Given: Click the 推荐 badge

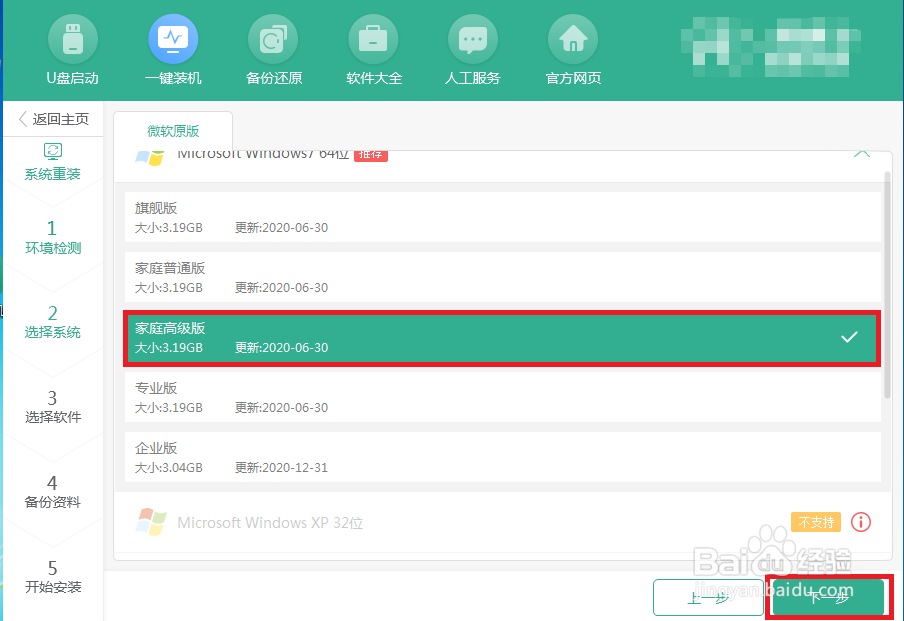Looking at the screenshot, I should pos(371,156).
